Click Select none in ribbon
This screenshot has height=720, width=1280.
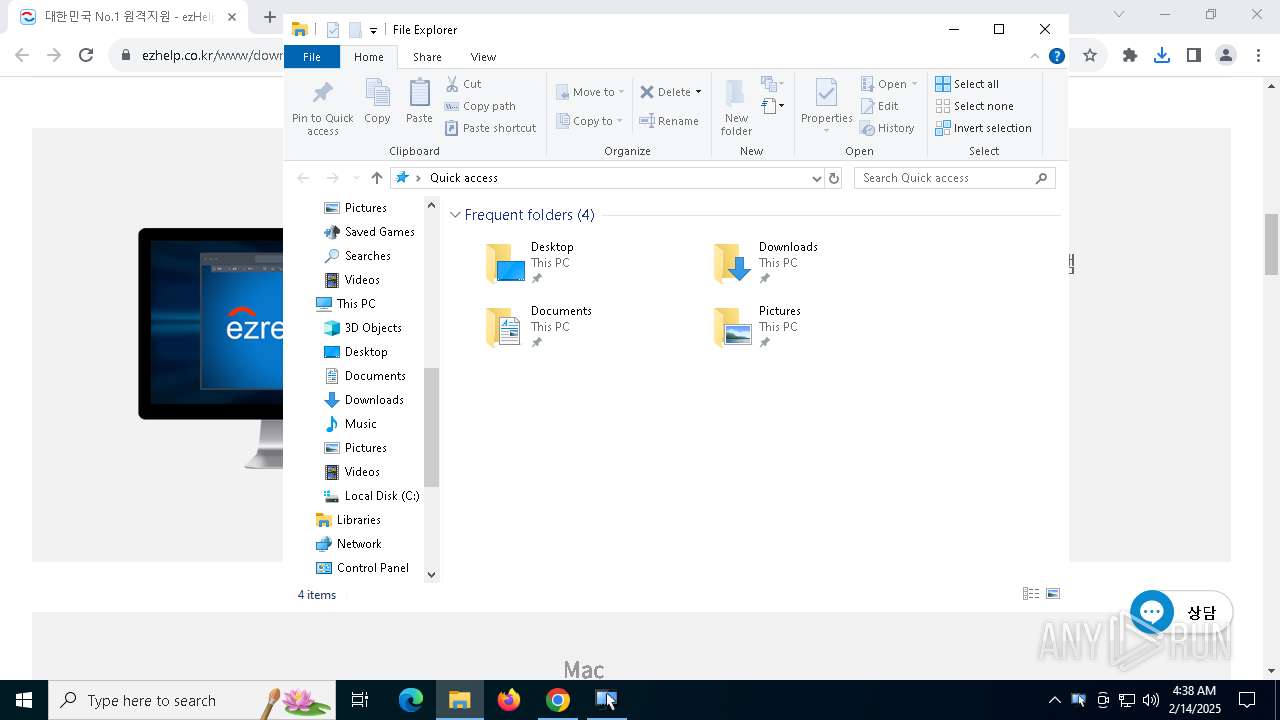[974, 106]
